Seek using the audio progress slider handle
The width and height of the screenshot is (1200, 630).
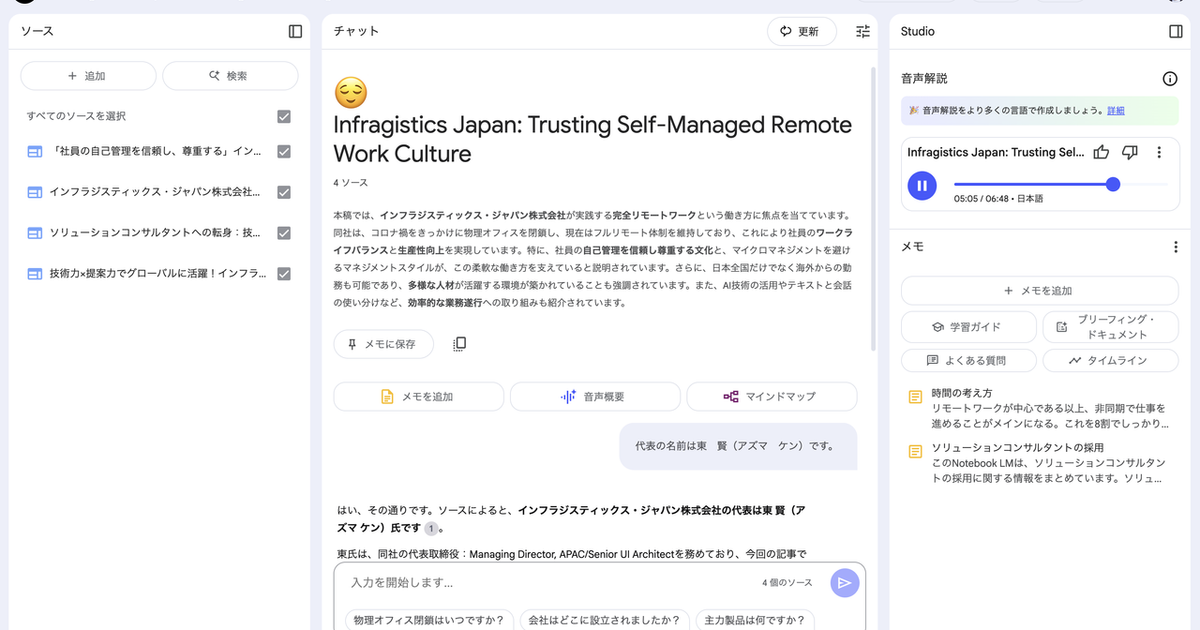pos(1113,185)
